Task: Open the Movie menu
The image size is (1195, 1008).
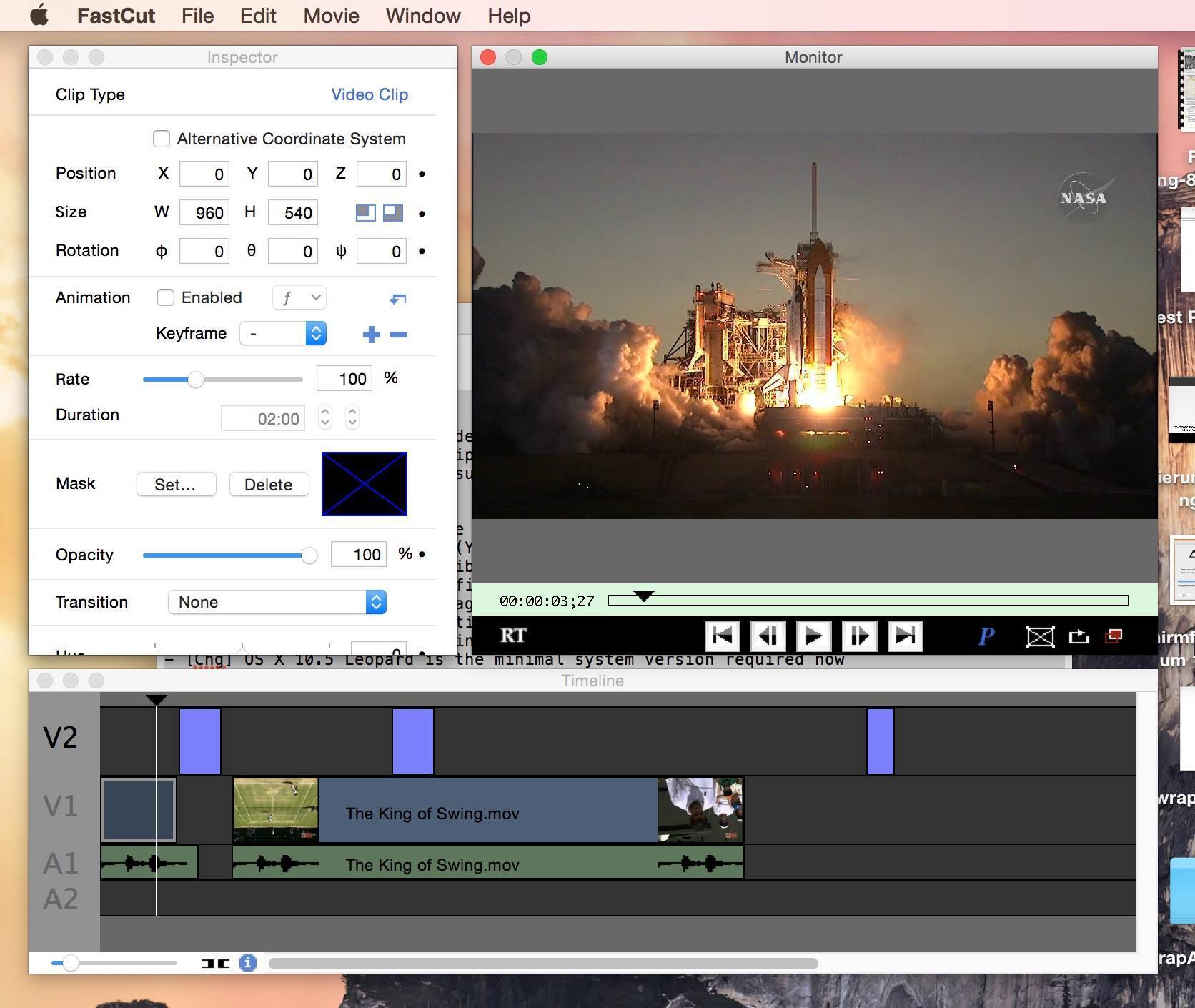Action: pyautogui.click(x=331, y=16)
